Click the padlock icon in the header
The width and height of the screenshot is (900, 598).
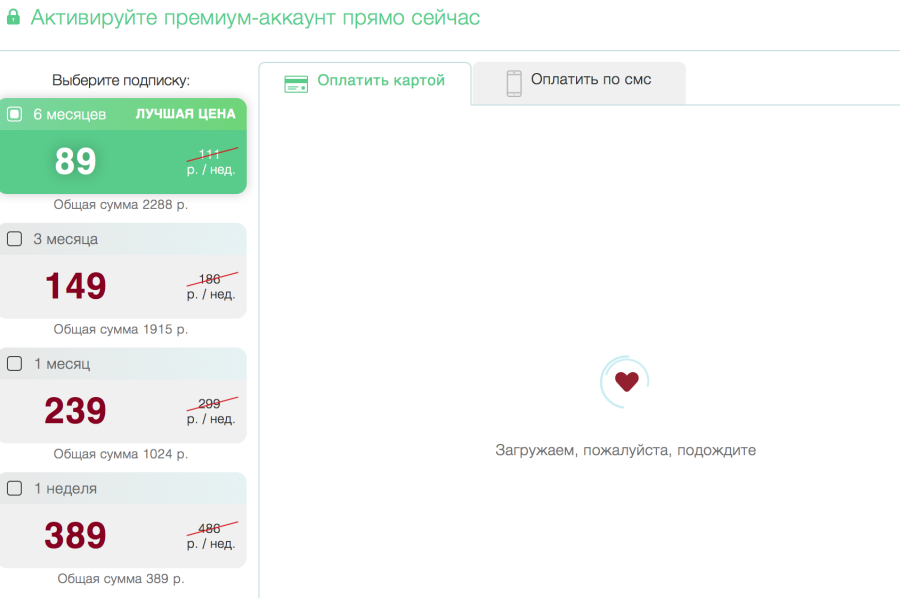[14, 17]
